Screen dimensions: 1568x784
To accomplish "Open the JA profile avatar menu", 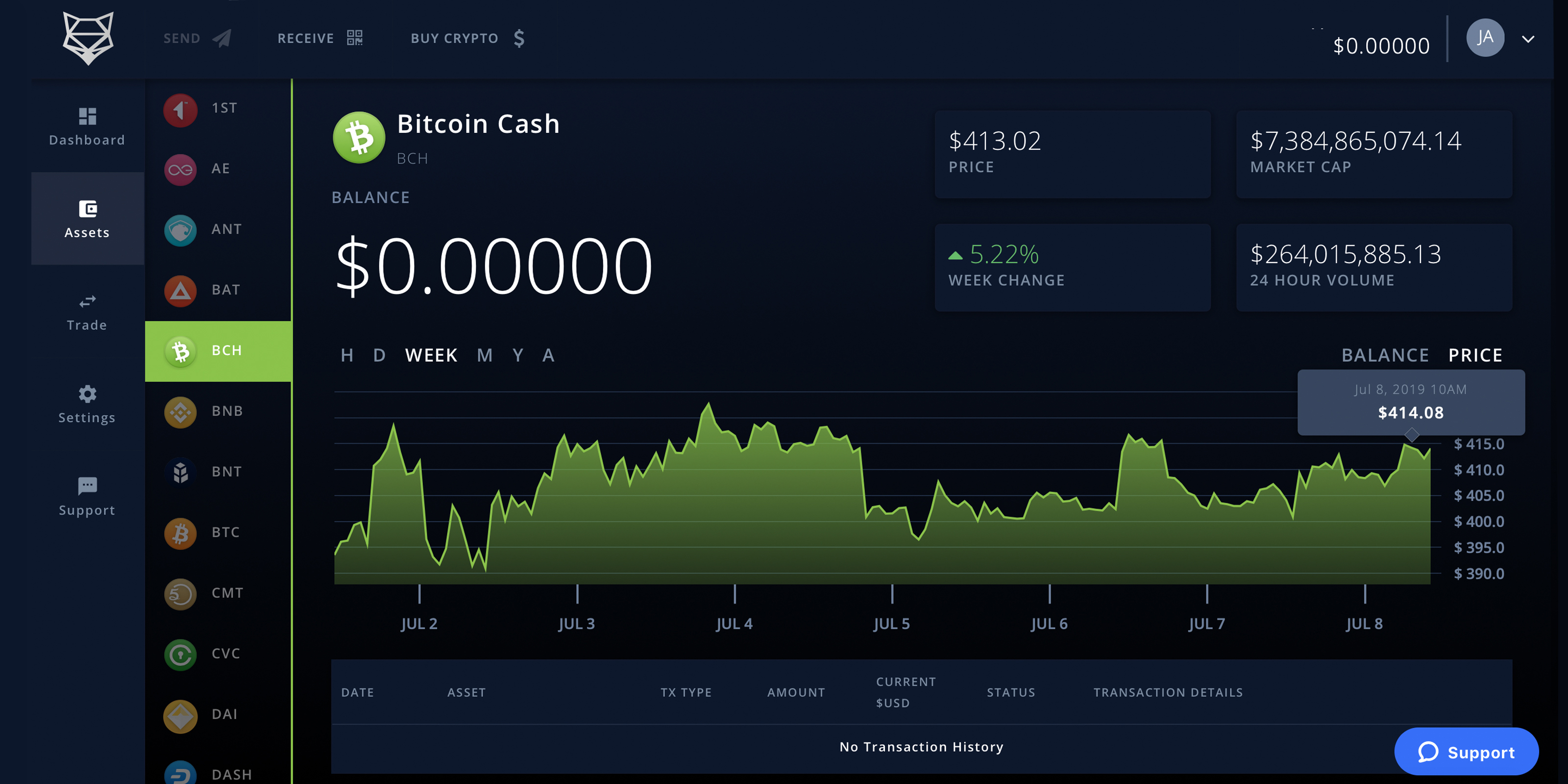I will click(x=1485, y=38).
